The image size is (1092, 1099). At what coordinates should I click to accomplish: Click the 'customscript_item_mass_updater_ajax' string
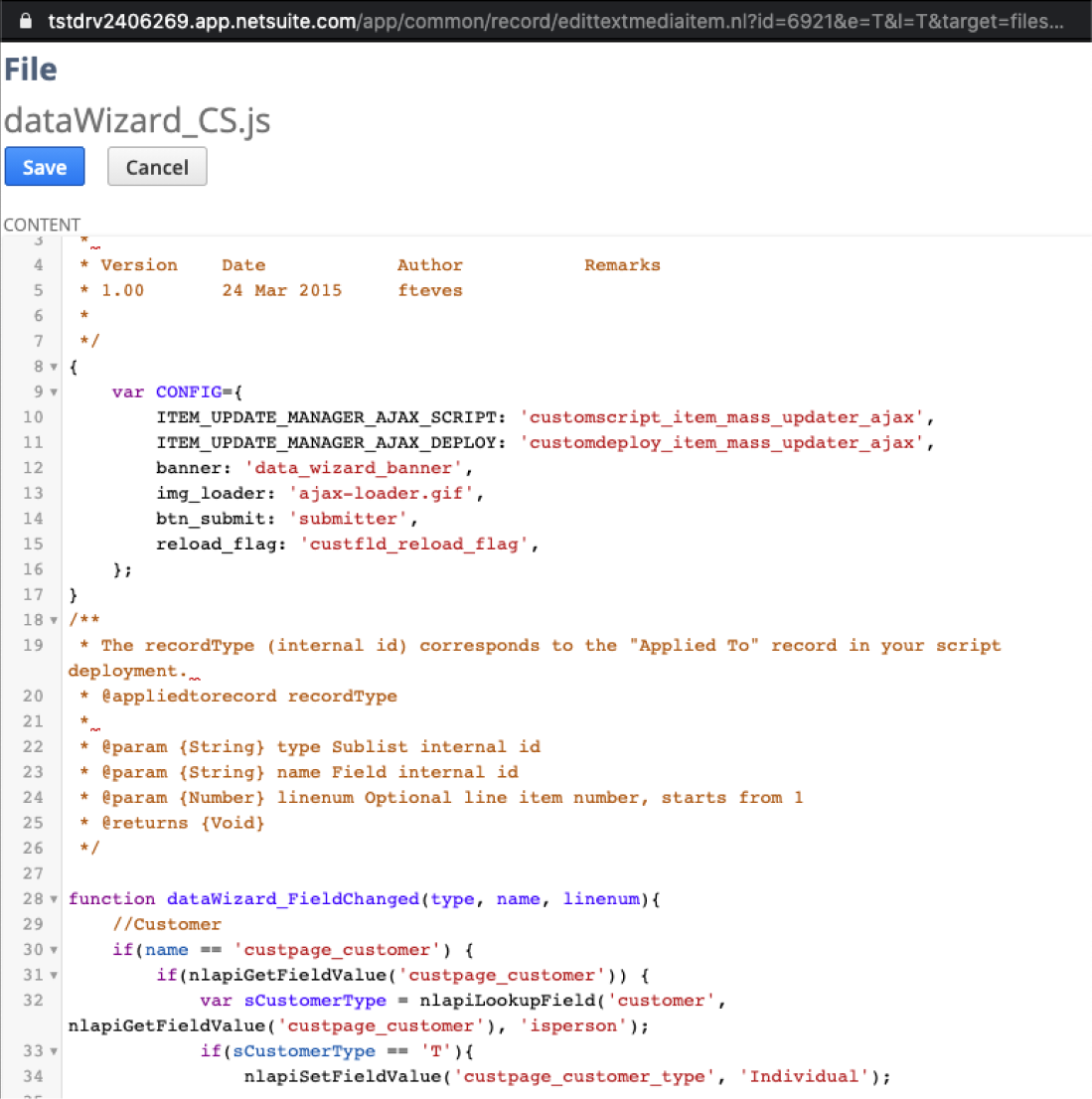coord(721,417)
